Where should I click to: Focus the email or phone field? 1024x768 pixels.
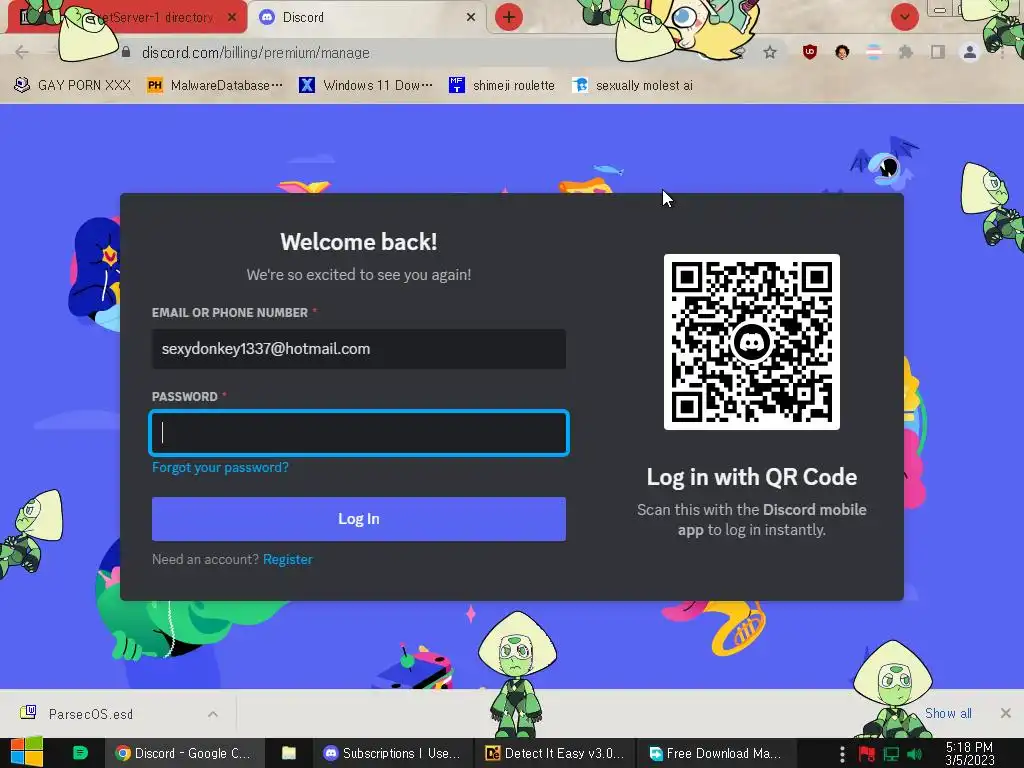359,349
